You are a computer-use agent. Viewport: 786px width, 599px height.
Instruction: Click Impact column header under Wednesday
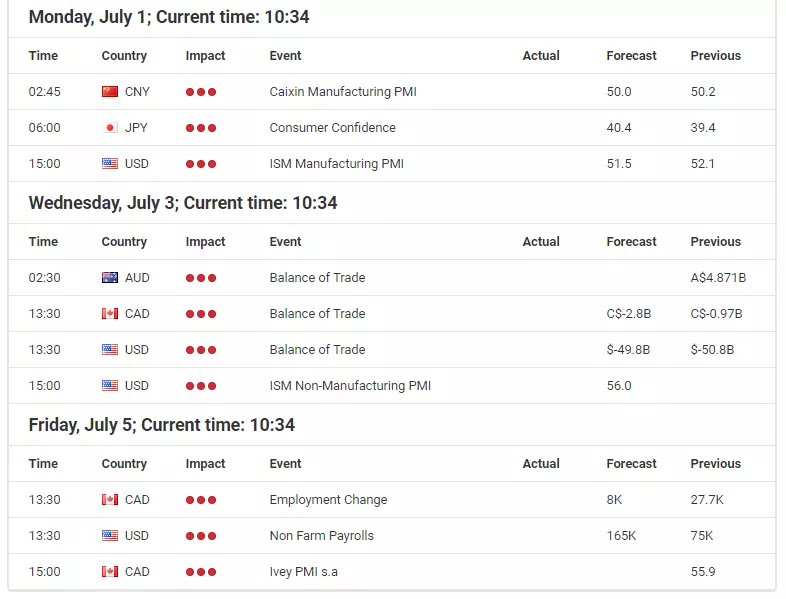(x=205, y=242)
